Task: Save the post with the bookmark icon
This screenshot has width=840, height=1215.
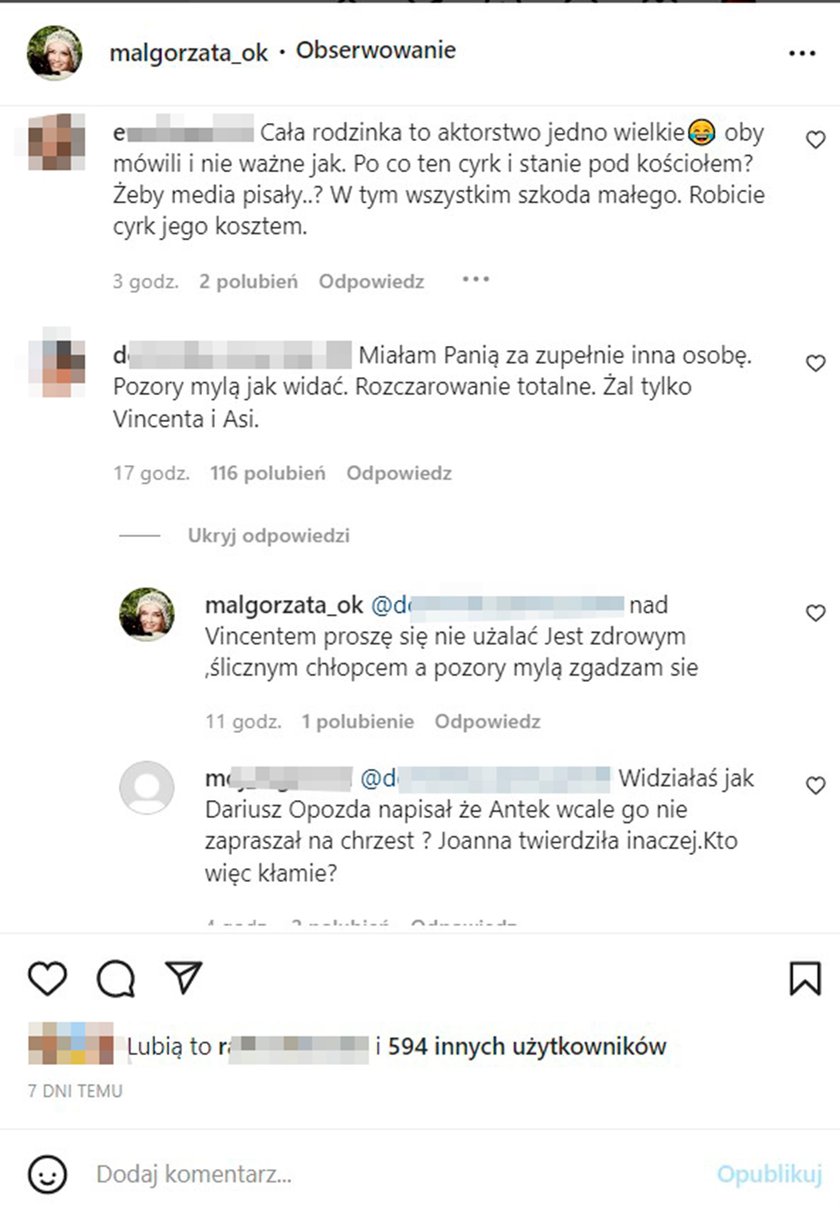Action: [805, 978]
